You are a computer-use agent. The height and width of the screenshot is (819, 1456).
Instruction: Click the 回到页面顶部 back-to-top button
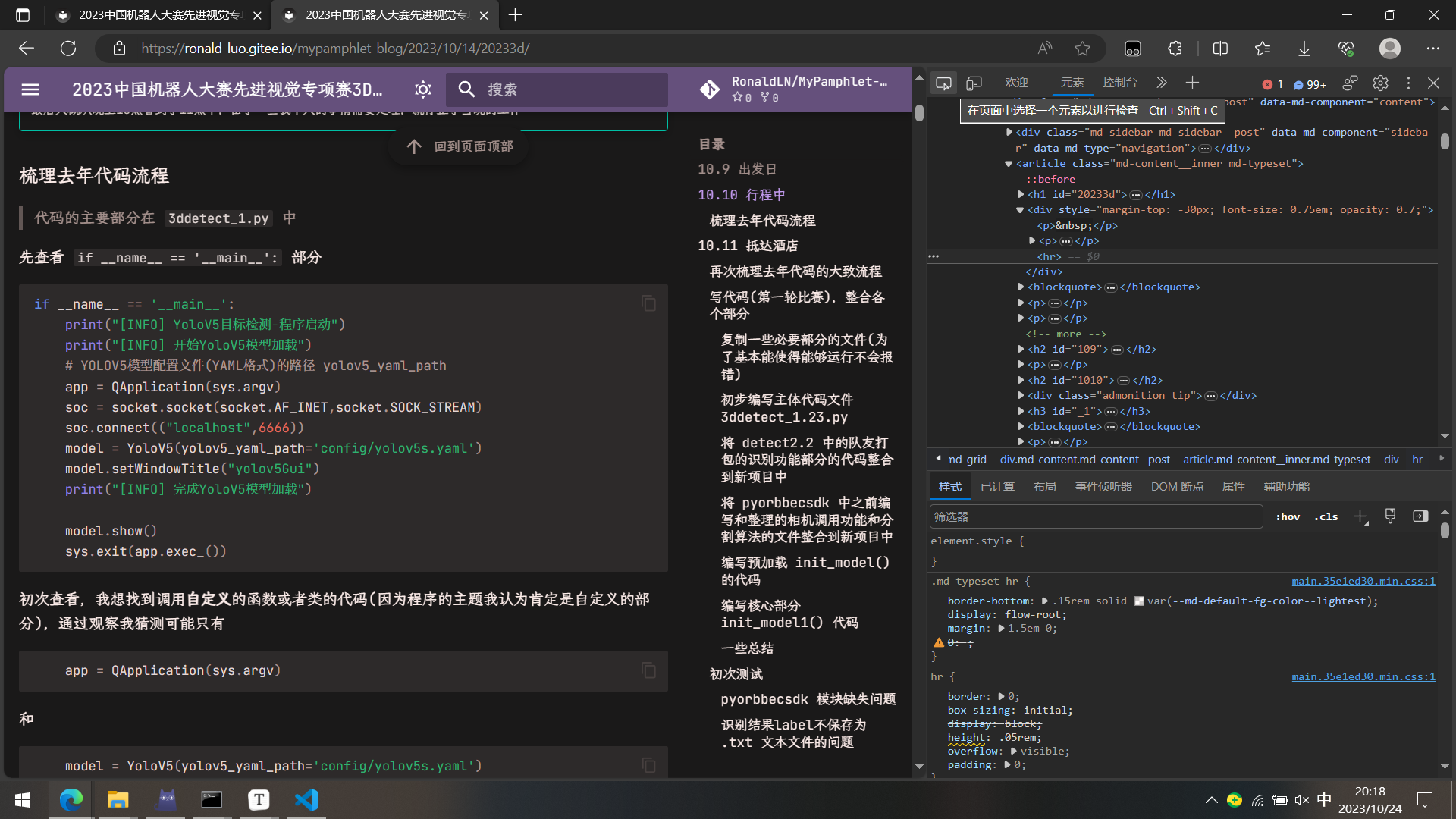[x=460, y=146]
